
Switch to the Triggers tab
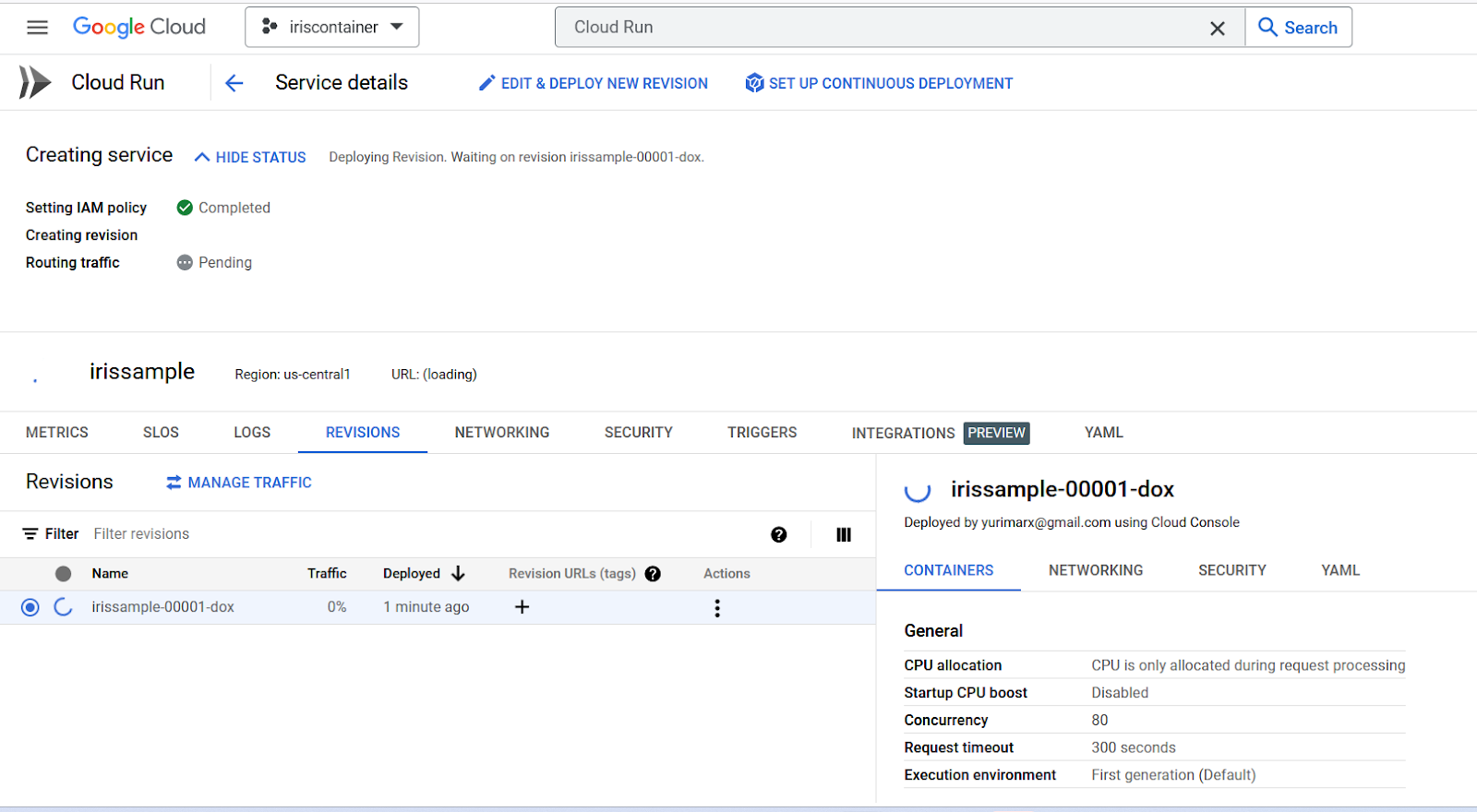click(x=763, y=432)
